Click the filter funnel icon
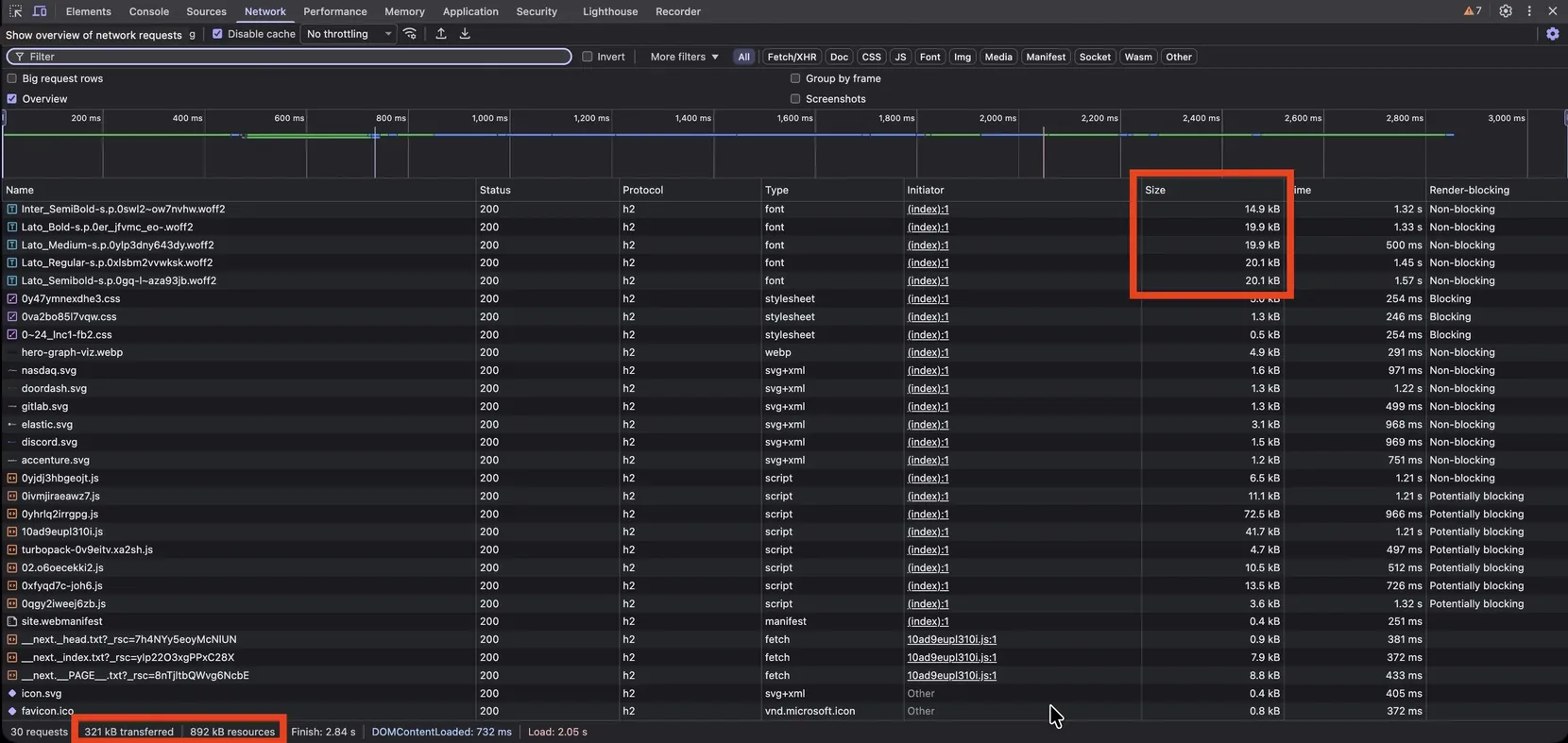1568x743 pixels. coord(19,57)
